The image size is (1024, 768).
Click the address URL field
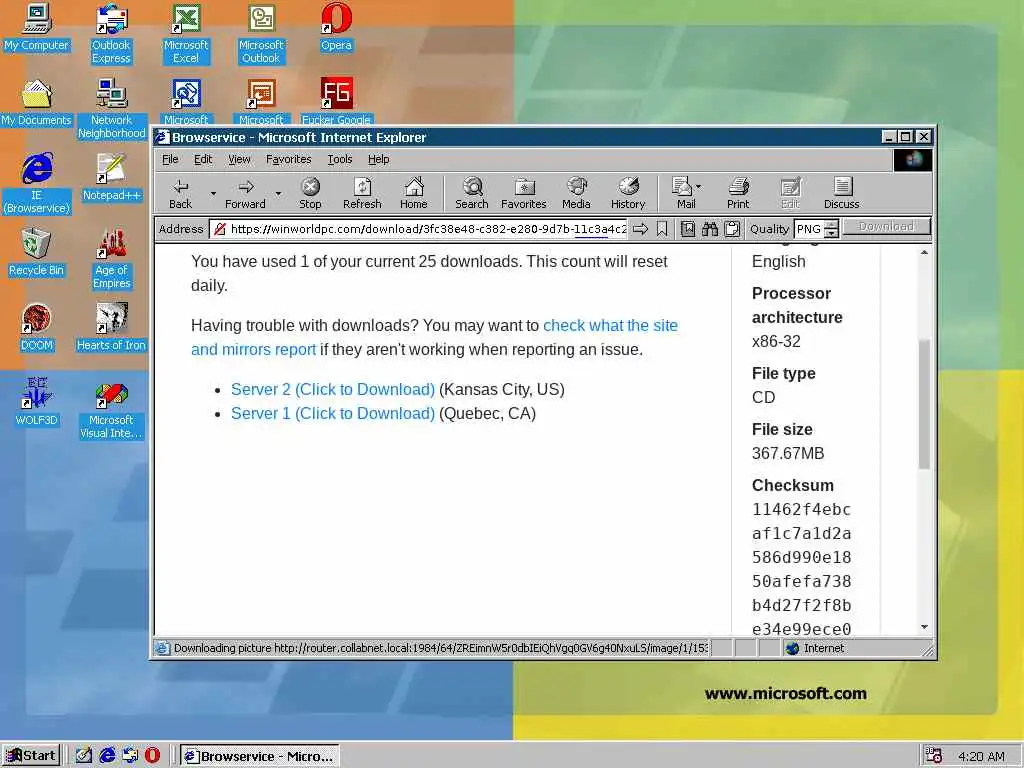[x=419, y=229]
